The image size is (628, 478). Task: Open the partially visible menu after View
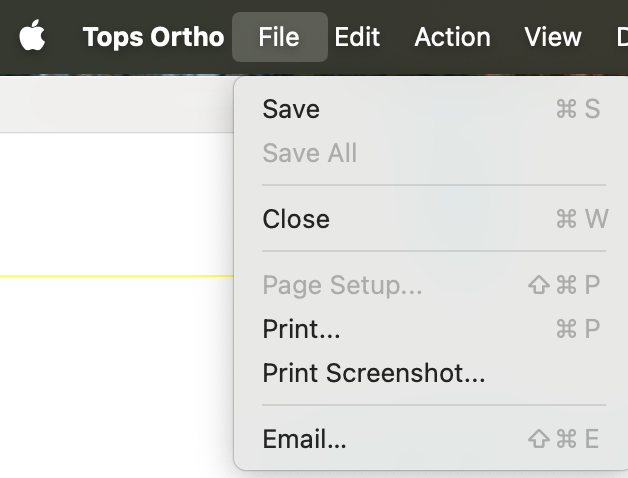click(621, 37)
